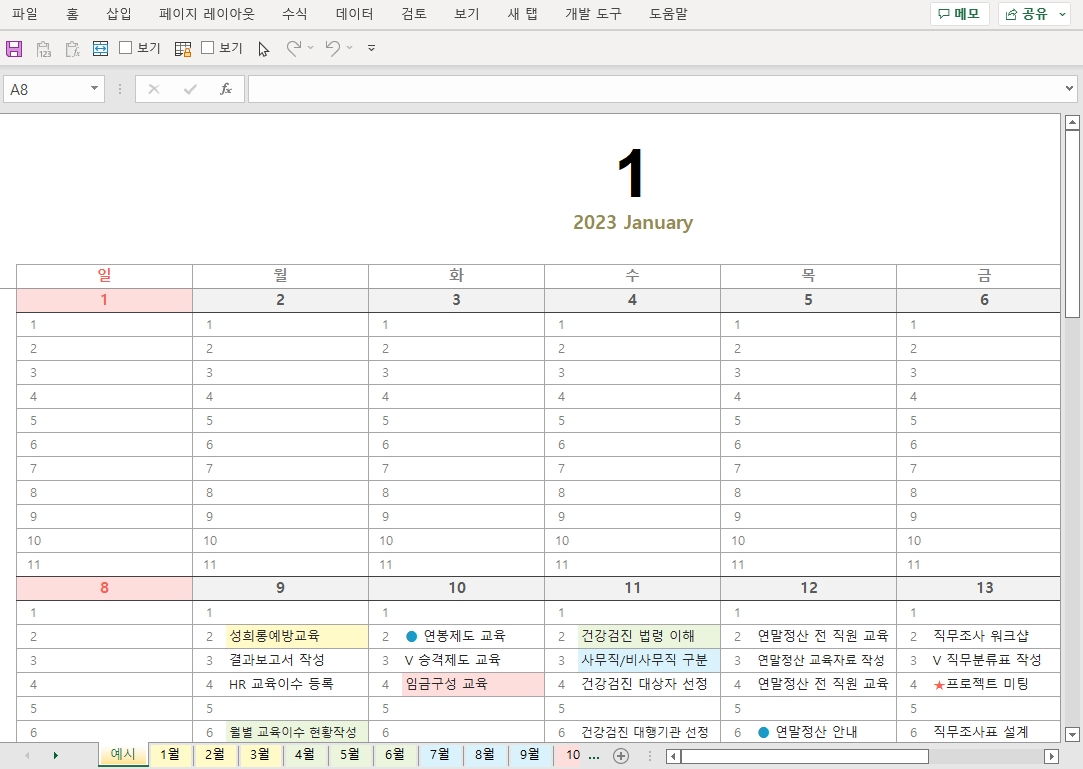Open the Undo history dropdown arrow
This screenshot has width=1083, height=769.
click(x=349, y=48)
